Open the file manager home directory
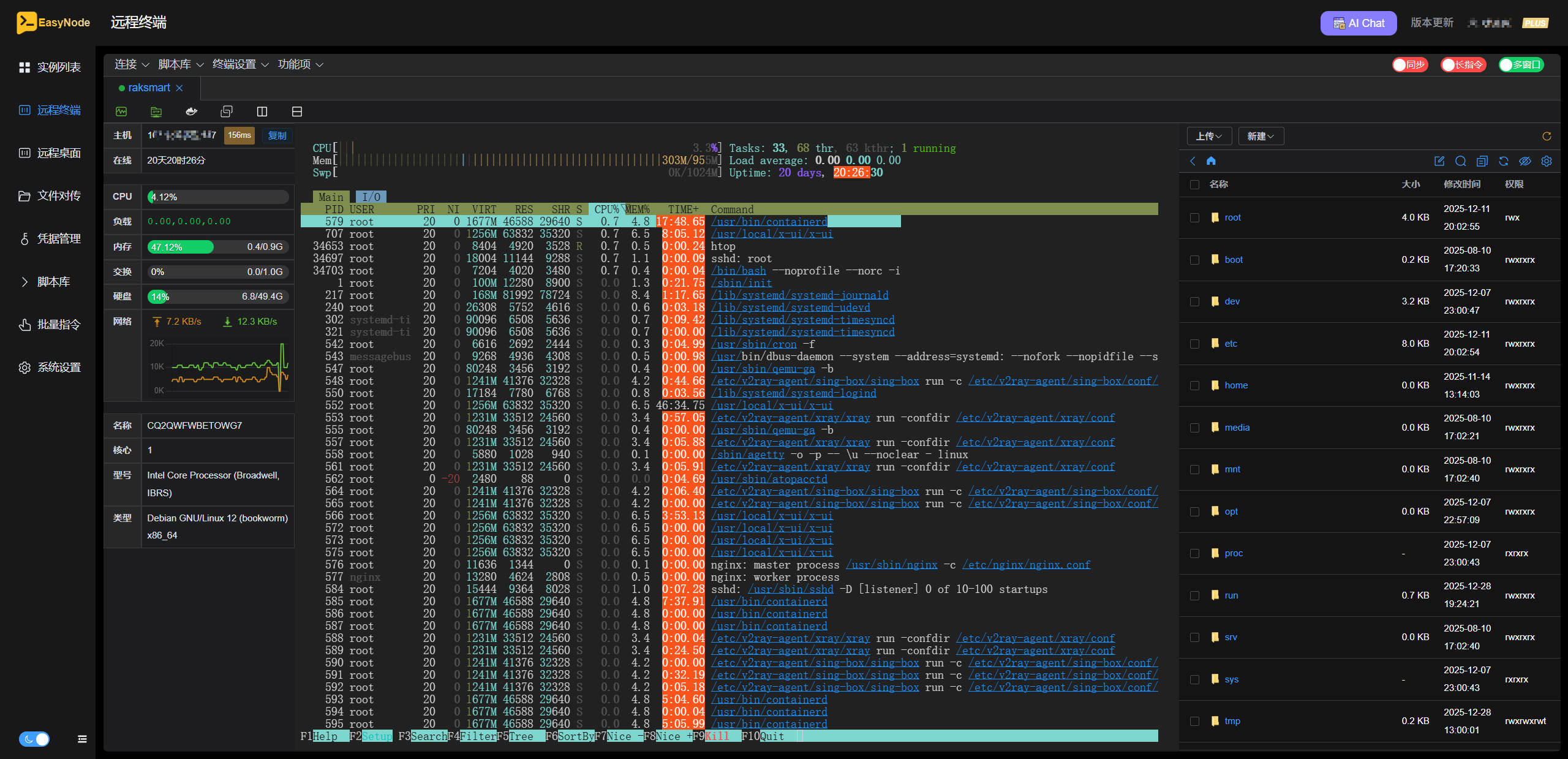This screenshot has height=759, width=1568. [x=1212, y=161]
